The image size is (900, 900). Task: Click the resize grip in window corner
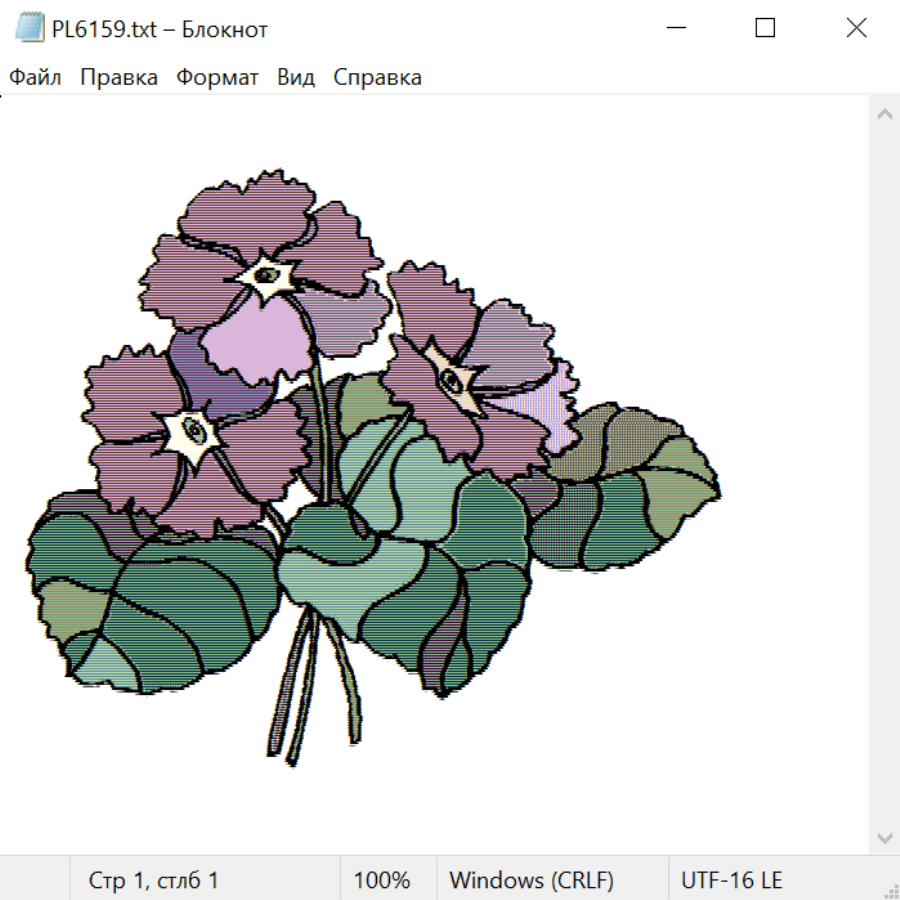pos(891,891)
